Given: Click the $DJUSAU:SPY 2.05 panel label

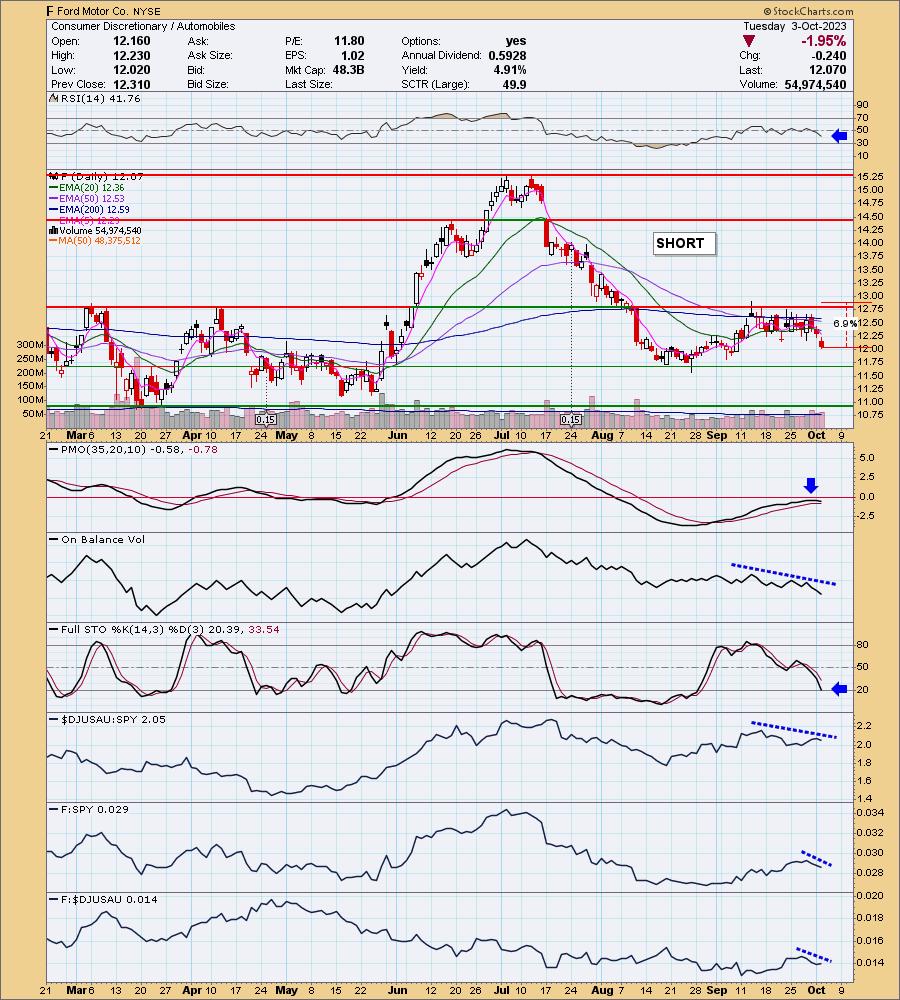Looking at the screenshot, I should (x=113, y=719).
